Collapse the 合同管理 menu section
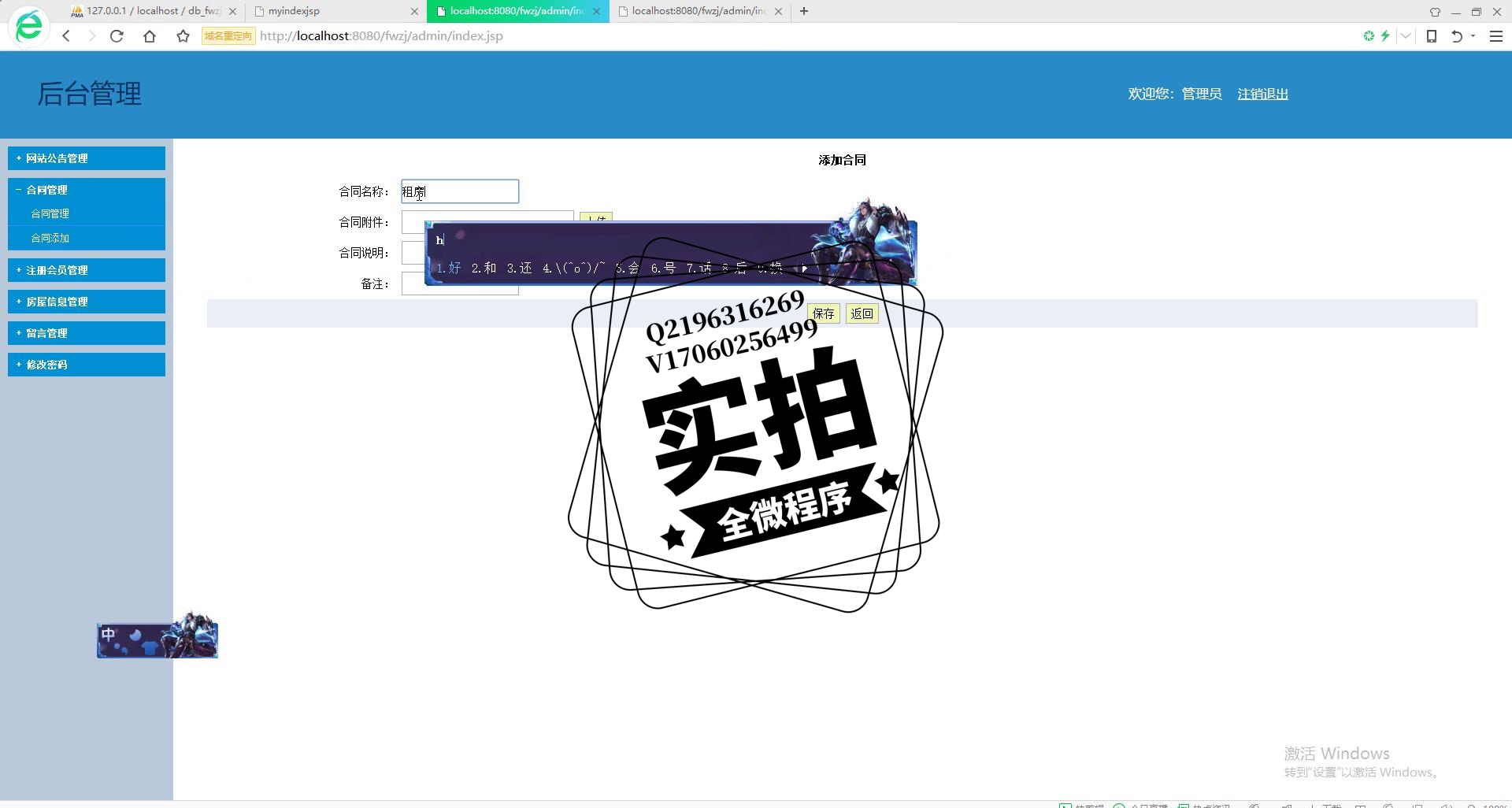 [x=87, y=190]
